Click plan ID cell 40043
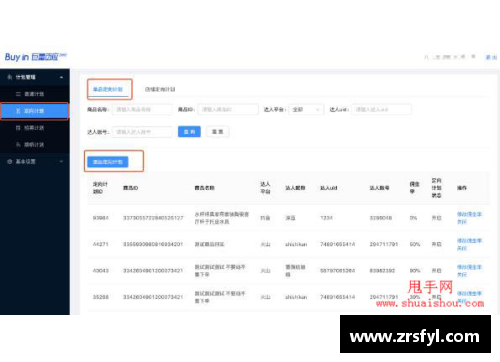Viewport: 500px width, 362px height. 101,271
